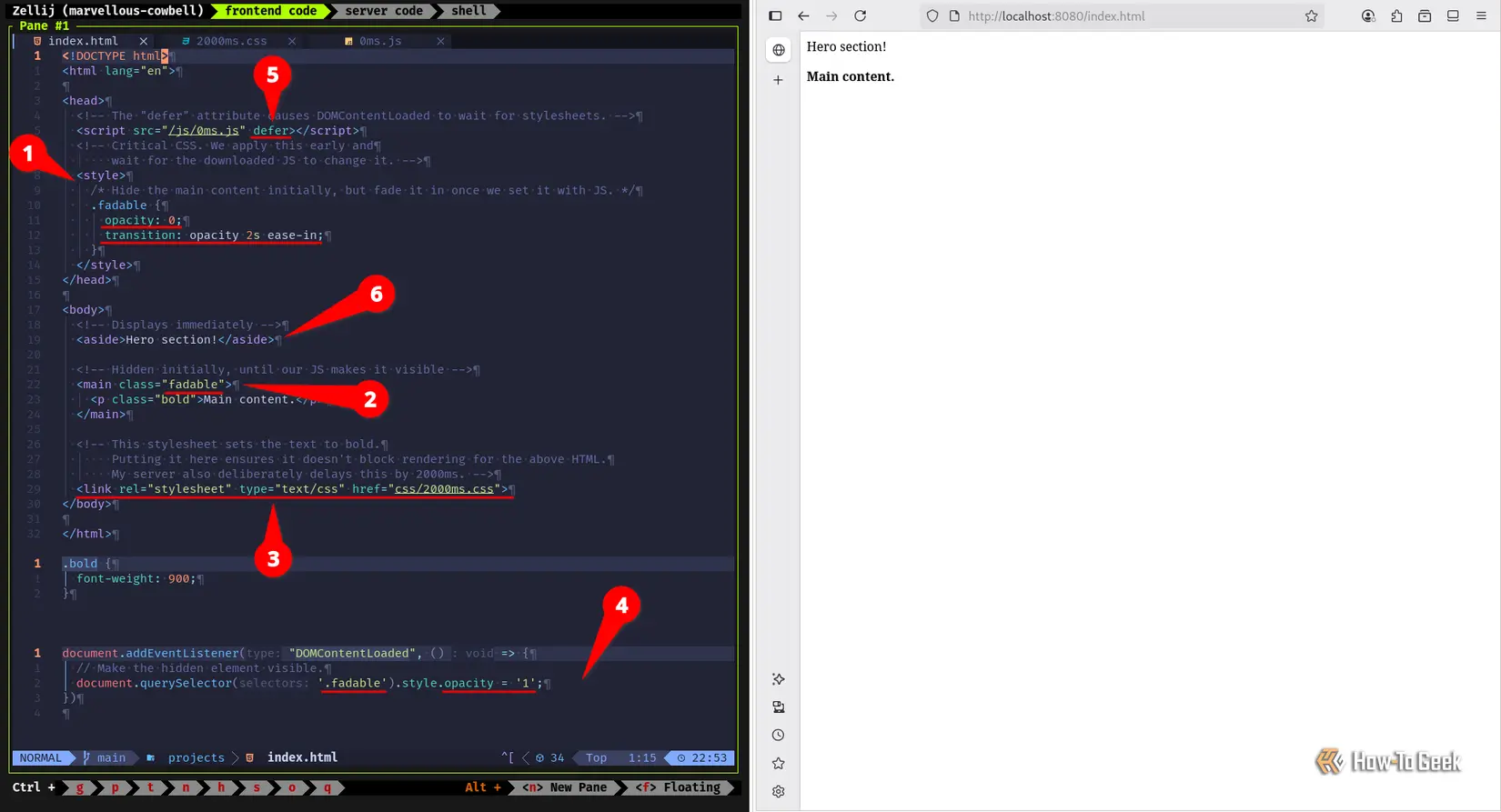The width and height of the screenshot is (1501, 812).
Task: Open the extensions puzzle icon
Action: [x=1396, y=16]
